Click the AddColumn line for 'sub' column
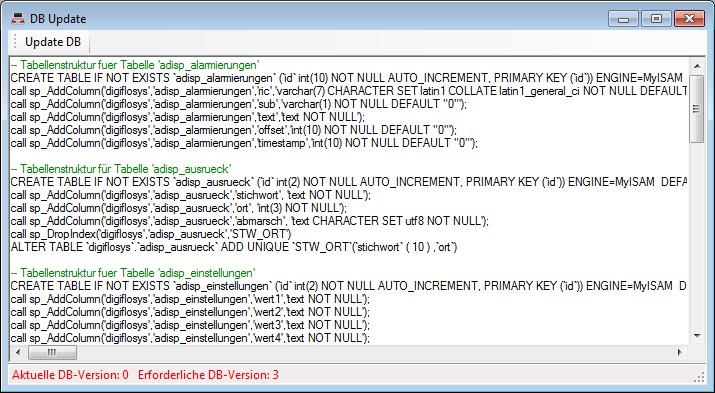The height and width of the screenshot is (393, 715). [239, 104]
